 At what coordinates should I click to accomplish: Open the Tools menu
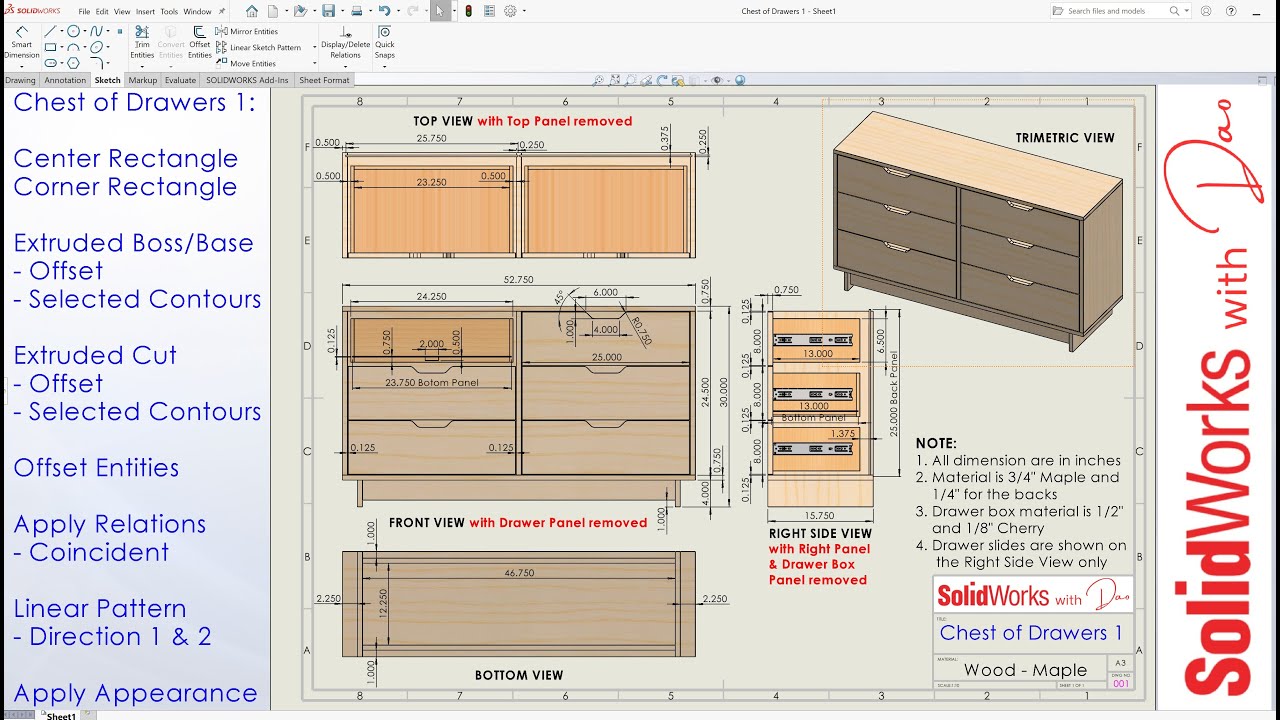[x=169, y=11]
